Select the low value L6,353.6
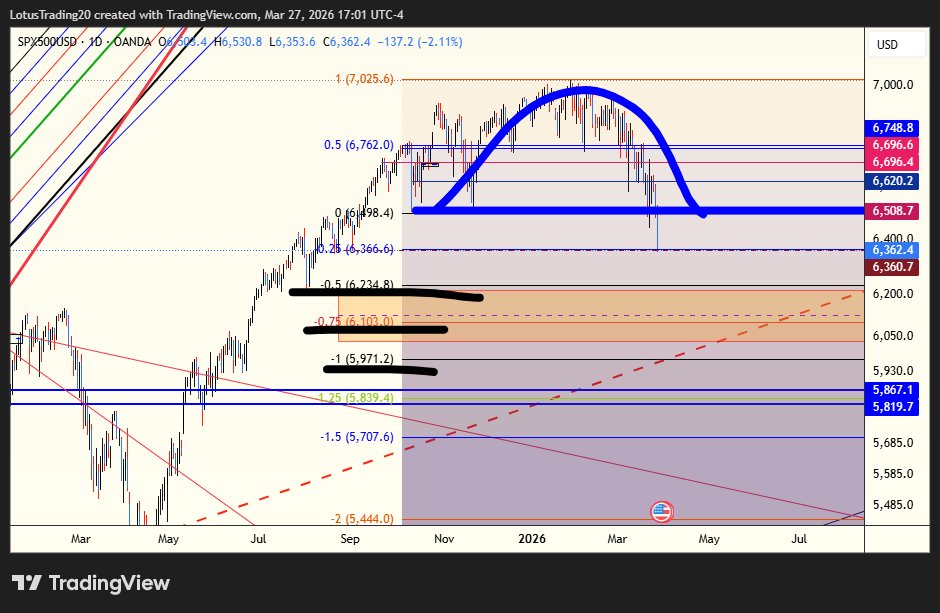This screenshot has height=613, width=940. point(292,42)
